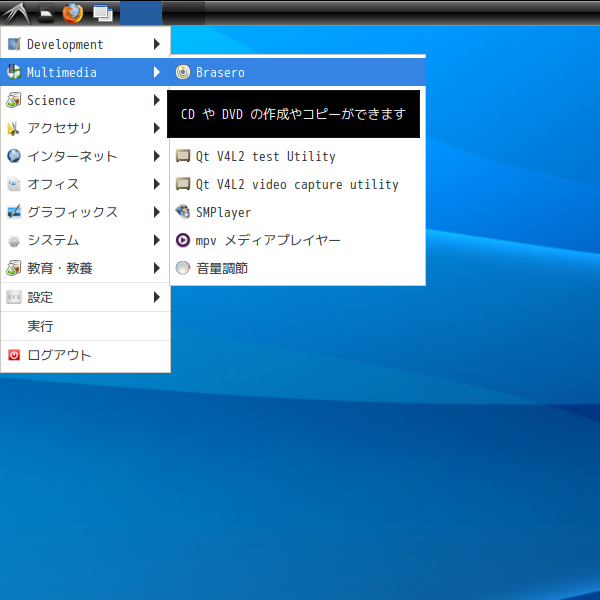Click the Firefox icon in the top panel
The image size is (600, 600).
coord(72,13)
